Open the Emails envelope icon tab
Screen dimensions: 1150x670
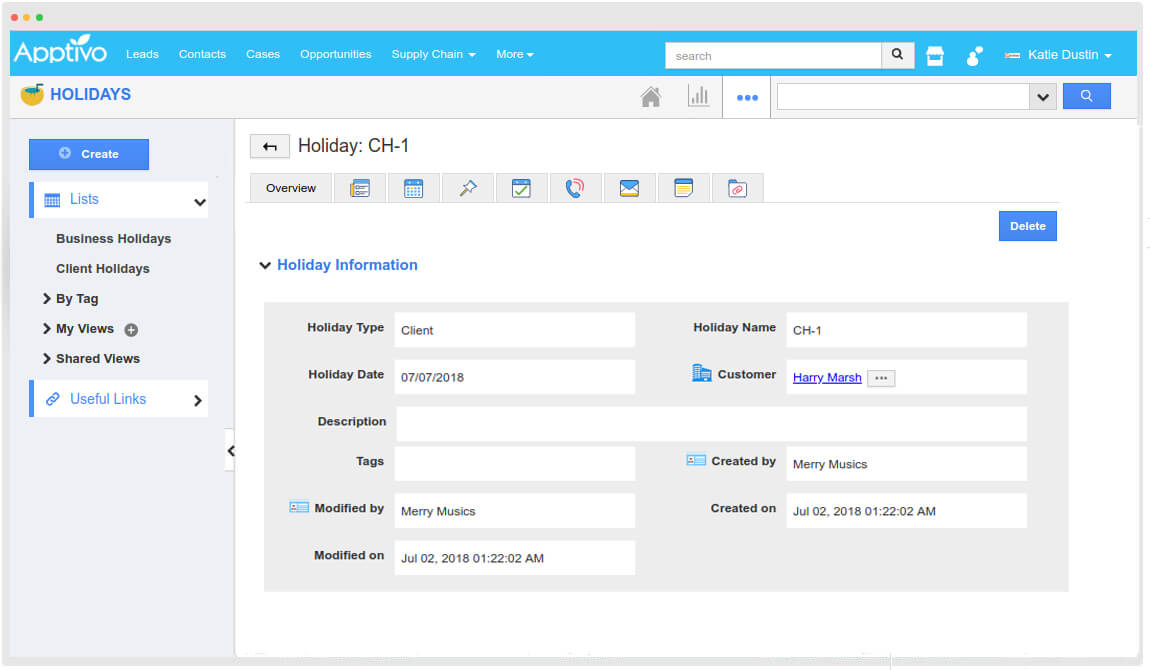tap(629, 188)
